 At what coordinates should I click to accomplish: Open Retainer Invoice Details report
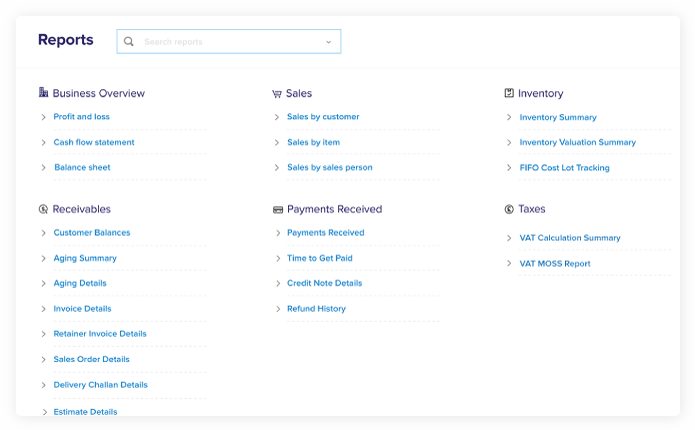tap(100, 334)
